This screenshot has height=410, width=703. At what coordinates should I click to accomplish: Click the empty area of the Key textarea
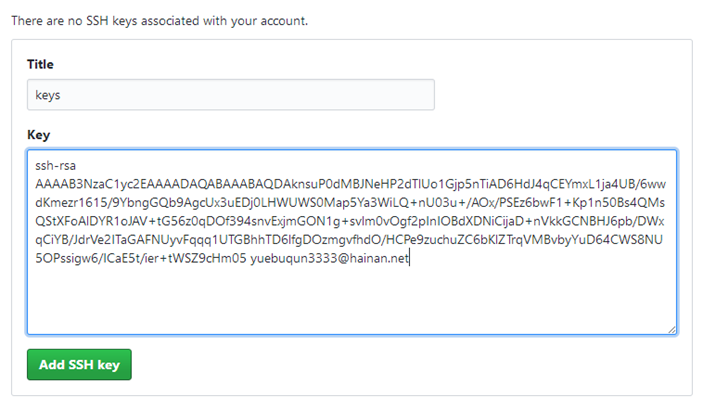tap(352, 298)
